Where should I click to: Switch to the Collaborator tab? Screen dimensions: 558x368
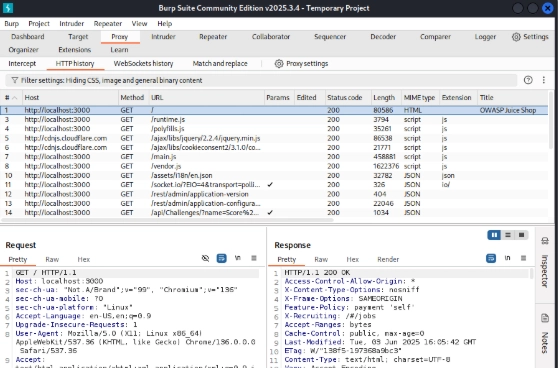point(271,37)
